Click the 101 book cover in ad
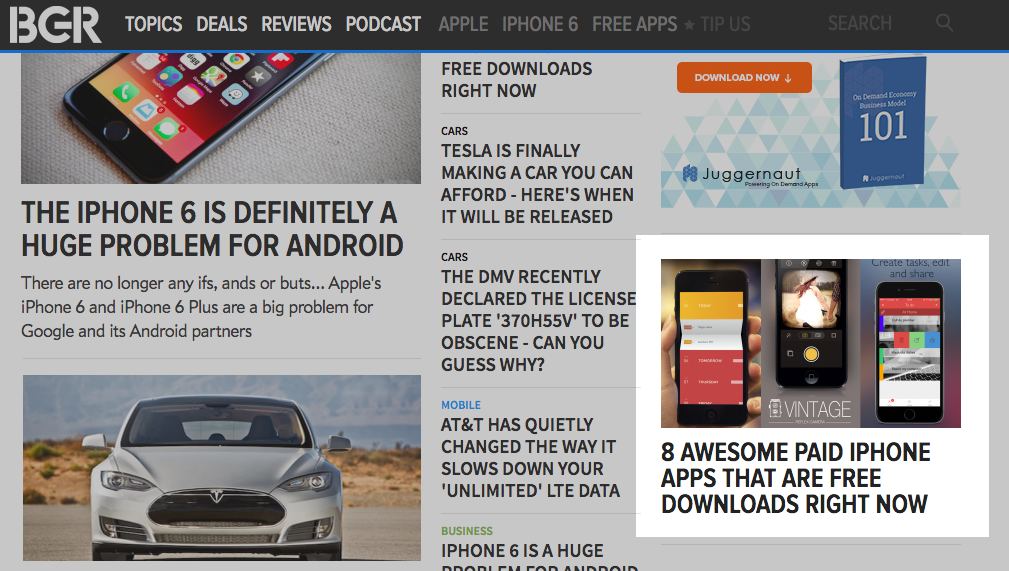Viewport: 1009px width, 571px height. coord(883,122)
